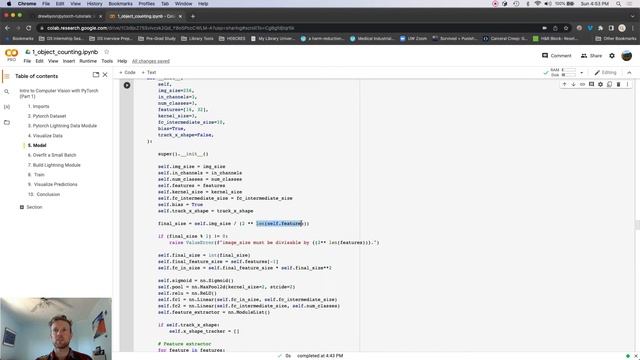Jump to 7. Build Lightning Module section

pyautogui.click(x=54, y=165)
